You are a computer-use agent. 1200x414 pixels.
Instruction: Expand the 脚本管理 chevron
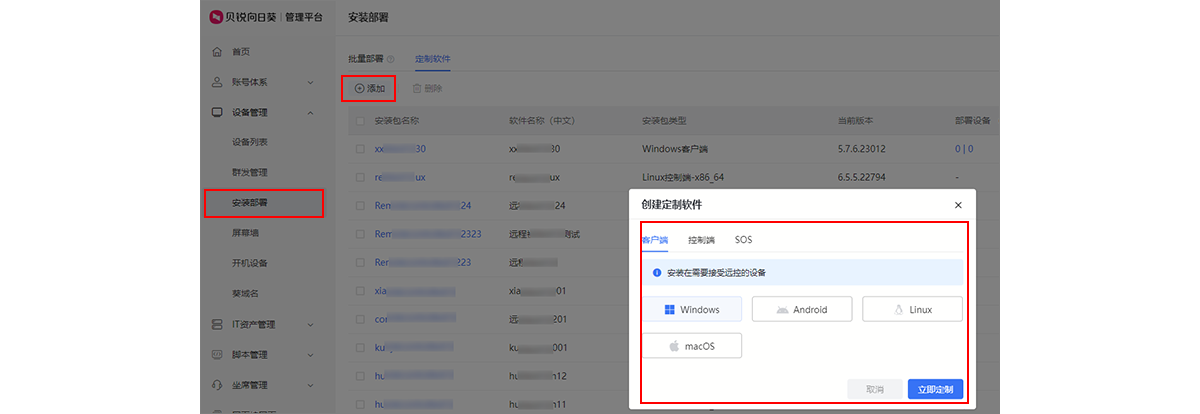pyautogui.click(x=310, y=354)
